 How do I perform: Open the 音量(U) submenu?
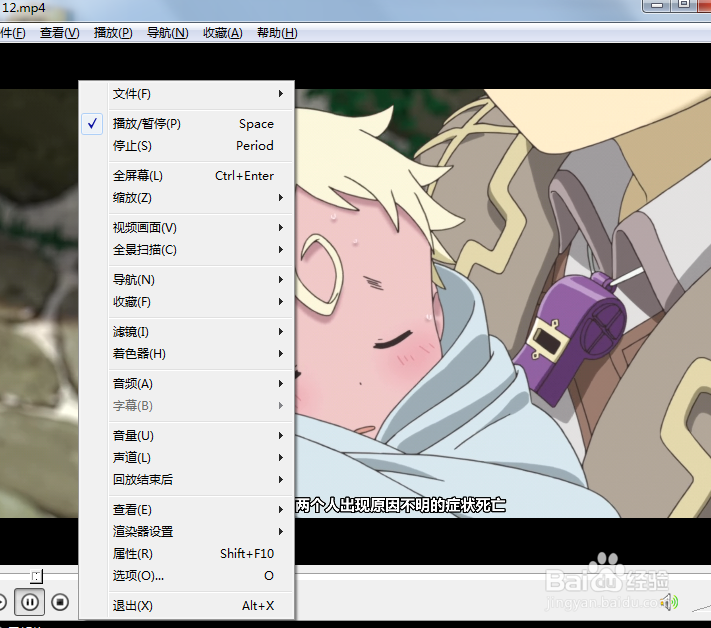186,436
